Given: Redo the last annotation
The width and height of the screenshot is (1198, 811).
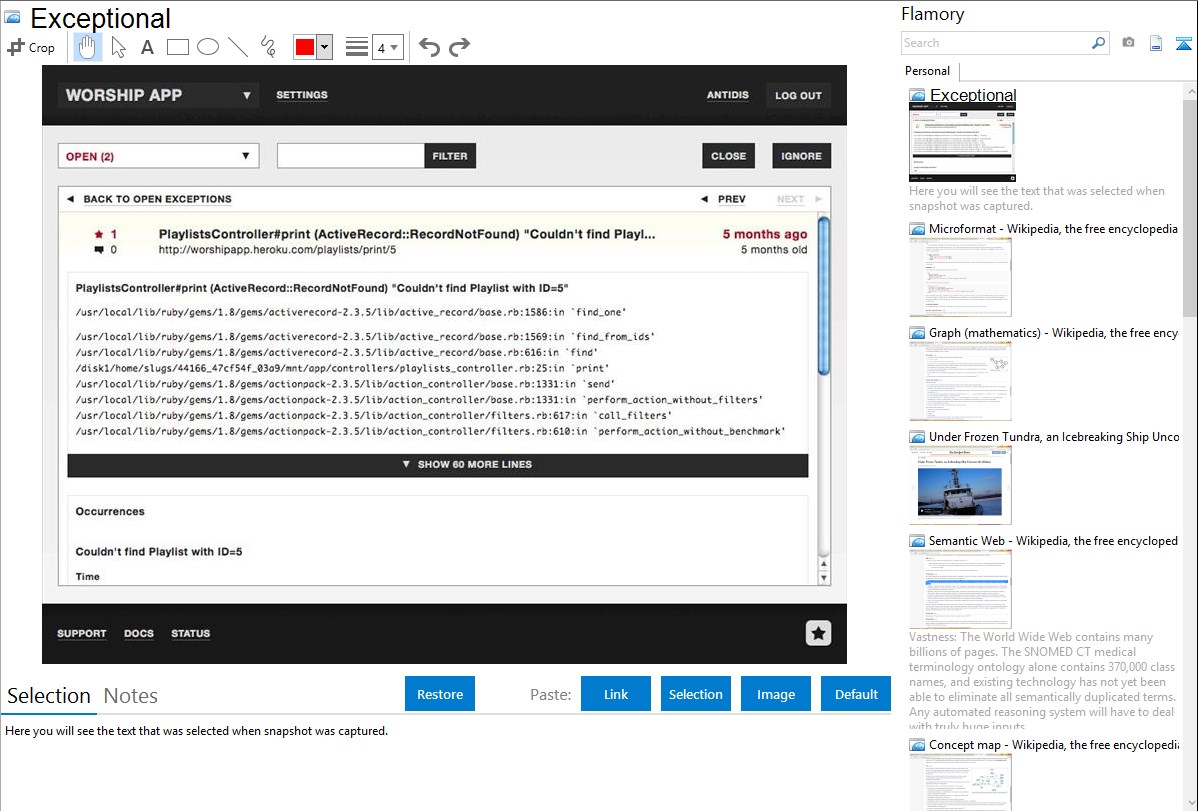Looking at the screenshot, I should pos(459,47).
